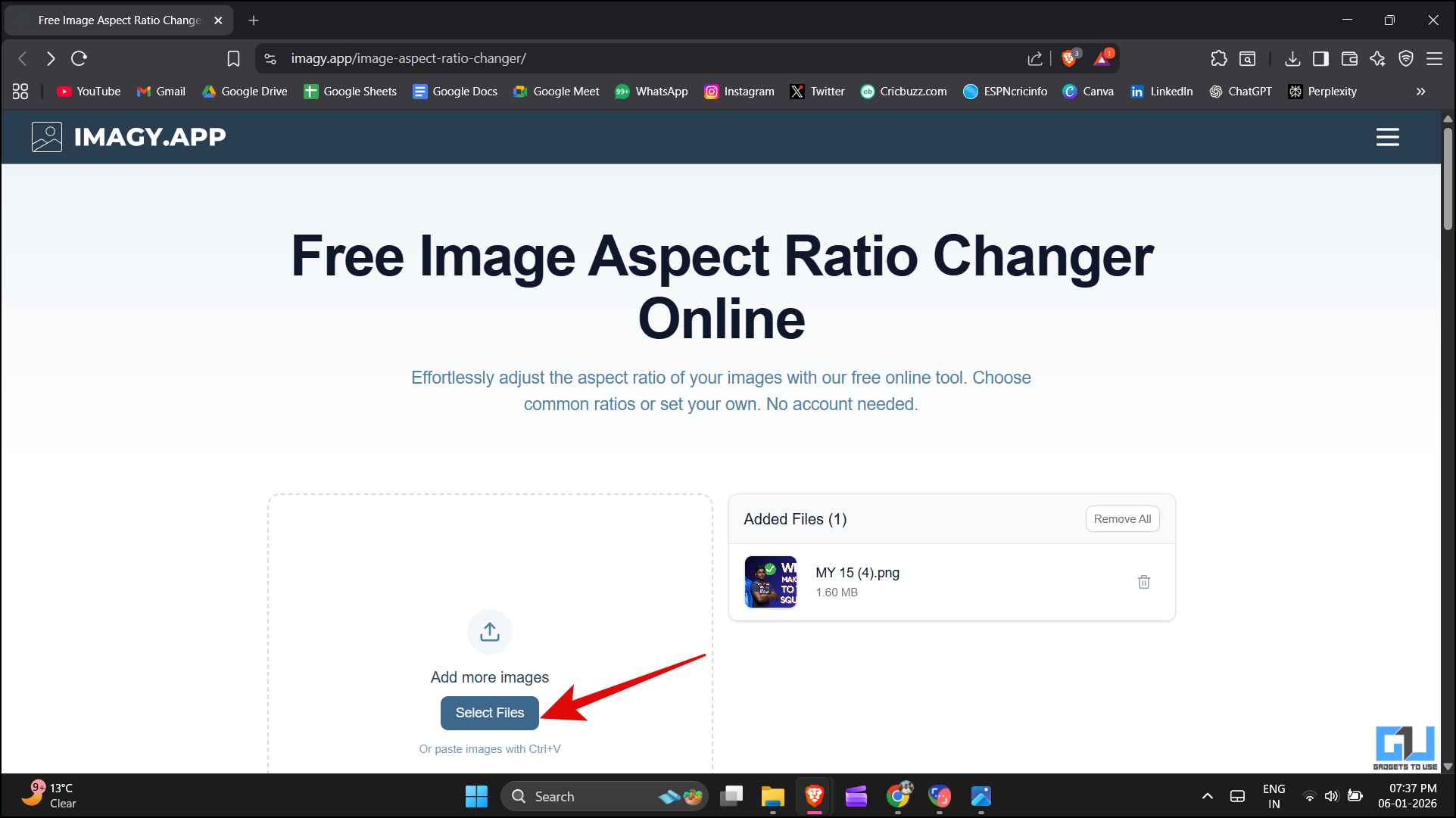
Task: Toggle the browser sidebar panel icon
Action: tap(1320, 58)
